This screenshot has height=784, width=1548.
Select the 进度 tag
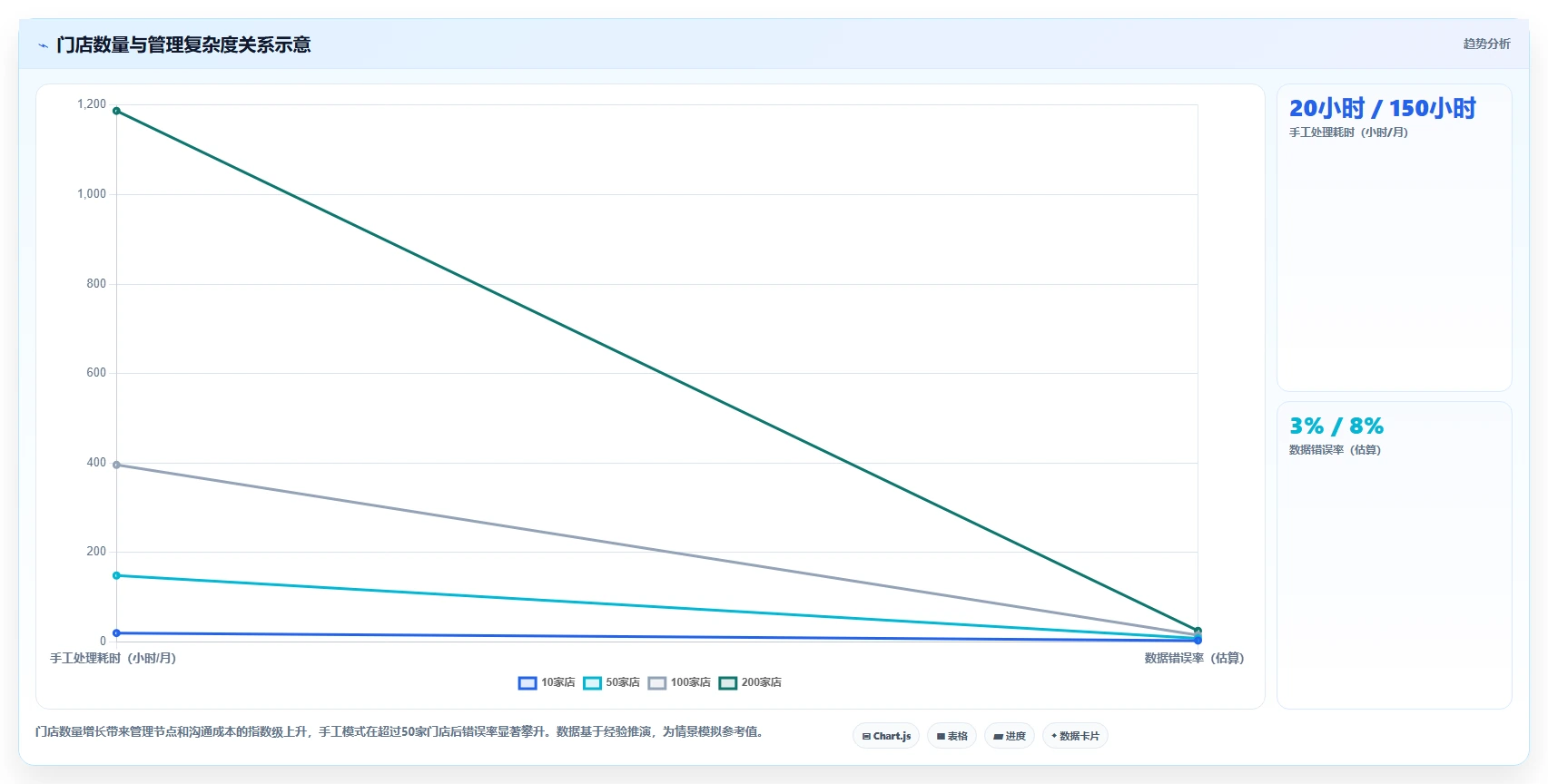coord(1010,736)
